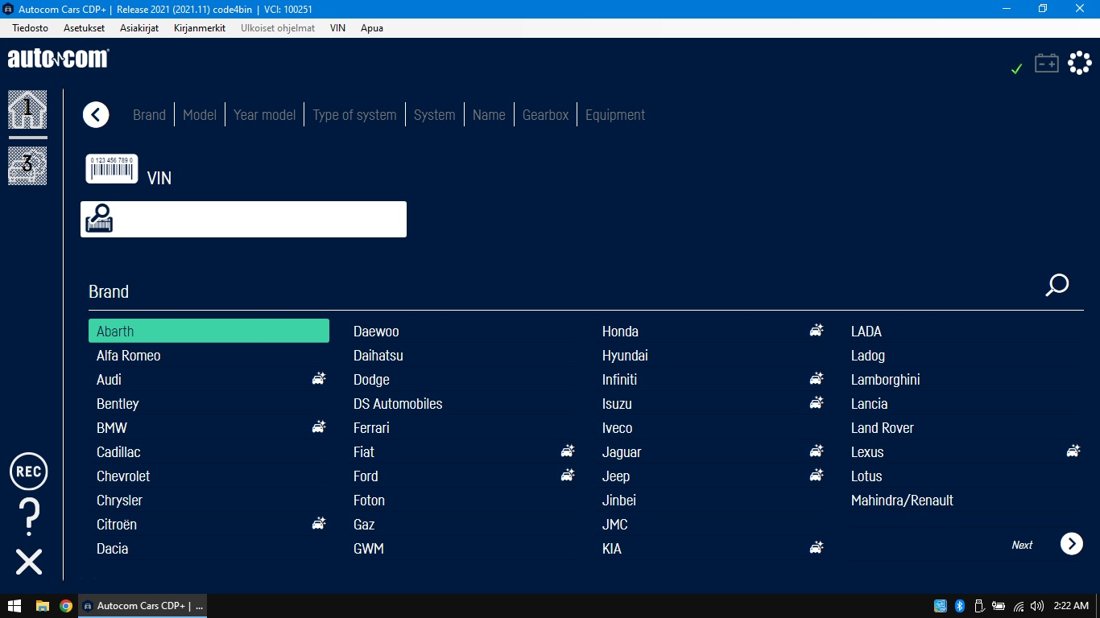
Task: Click the car icon next to Fiat
Action: tap(568, 451)
